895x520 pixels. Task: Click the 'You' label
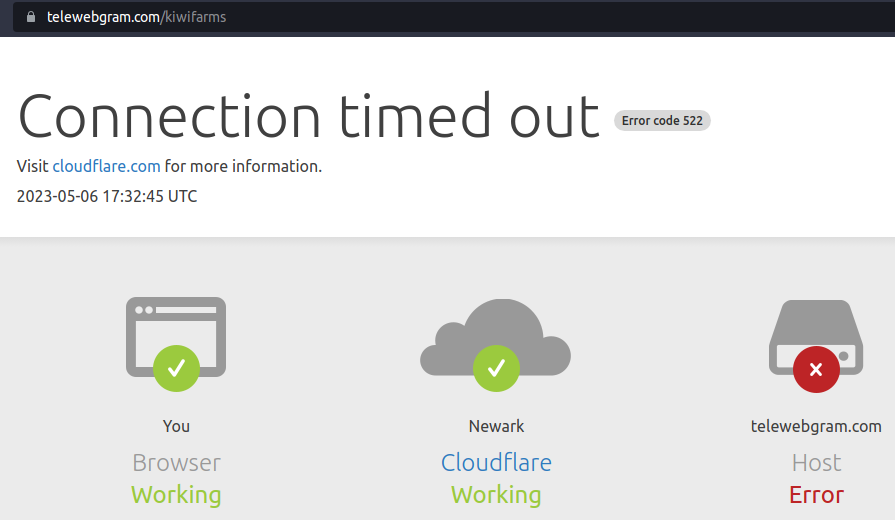pos(176,426)
